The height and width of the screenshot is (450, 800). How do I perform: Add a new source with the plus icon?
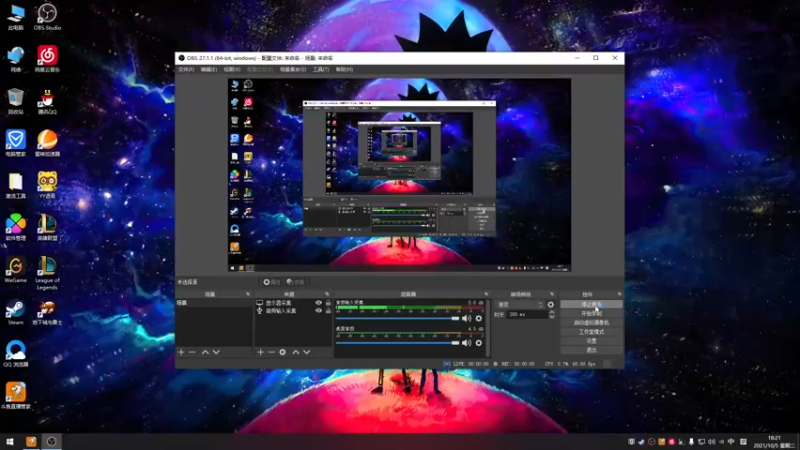pos(260,352)
